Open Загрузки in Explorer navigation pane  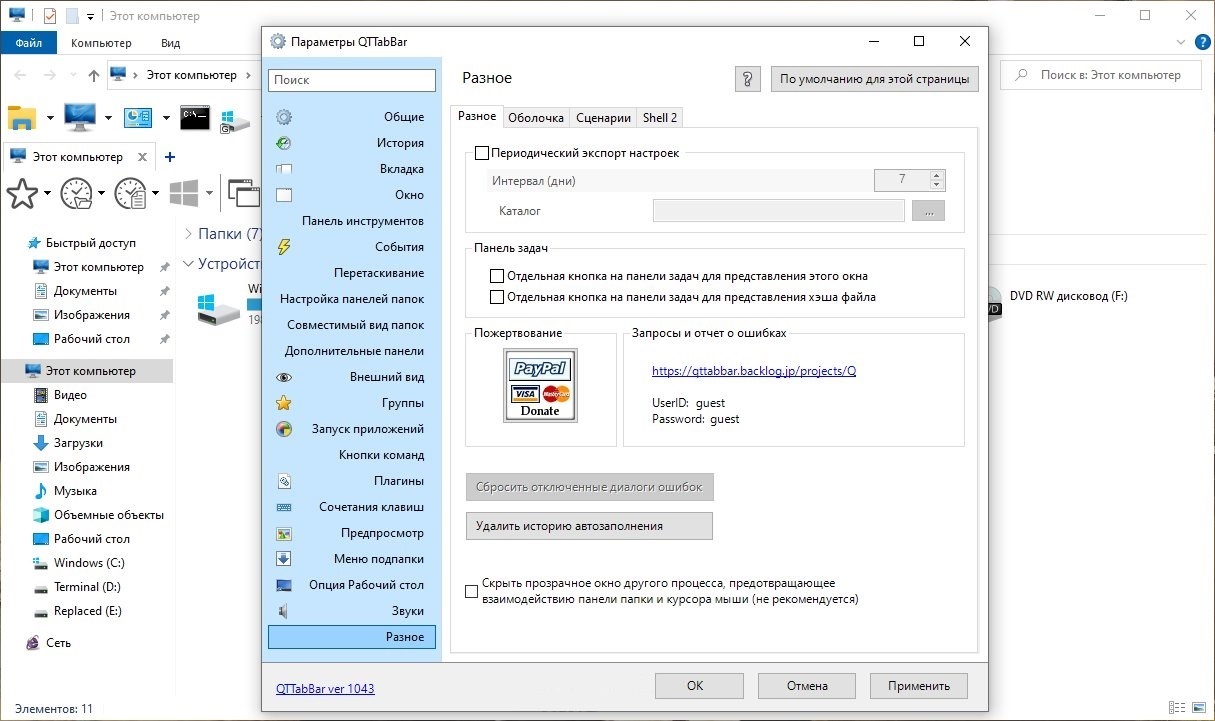78,443
